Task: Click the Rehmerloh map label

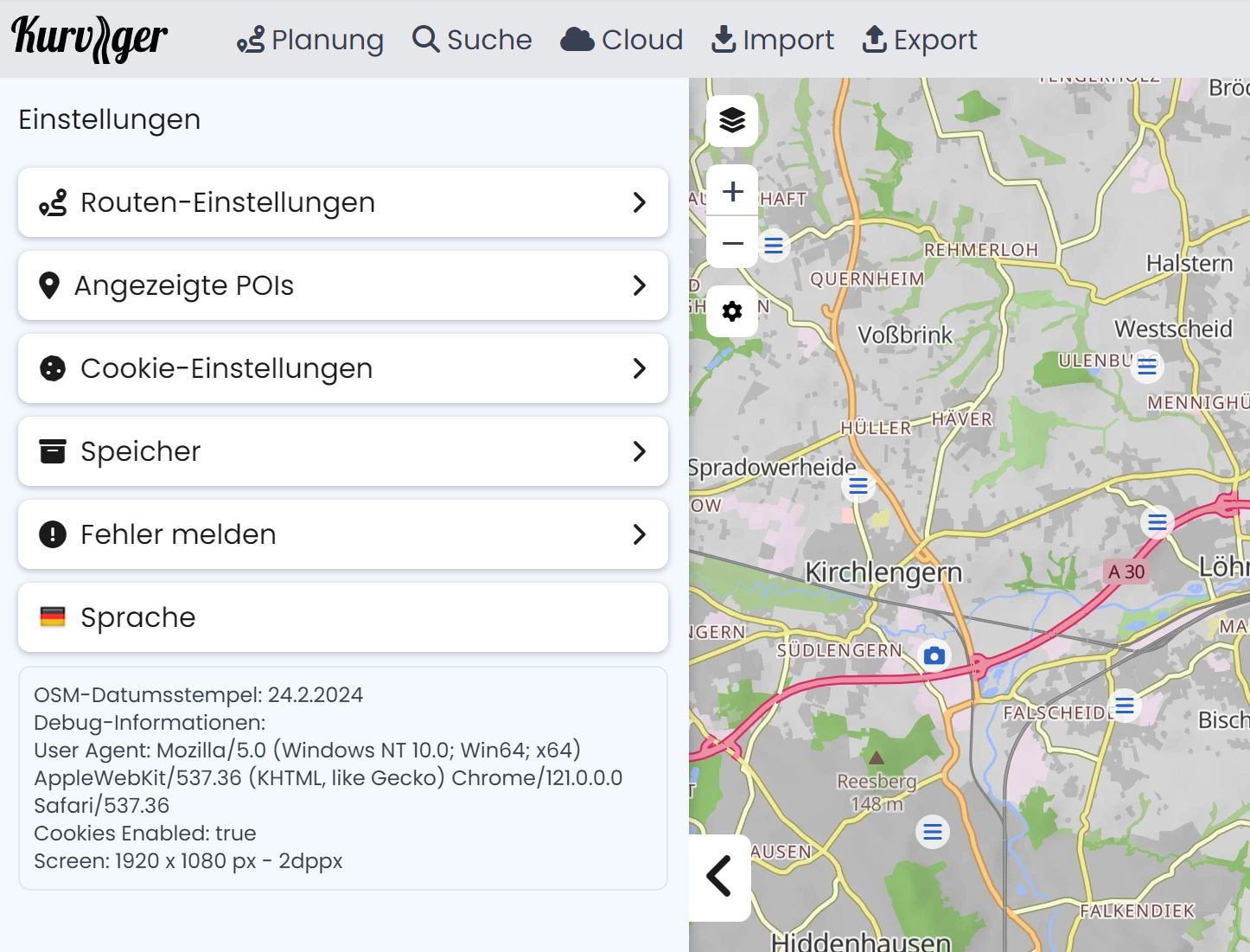Action: coord(981,250)
